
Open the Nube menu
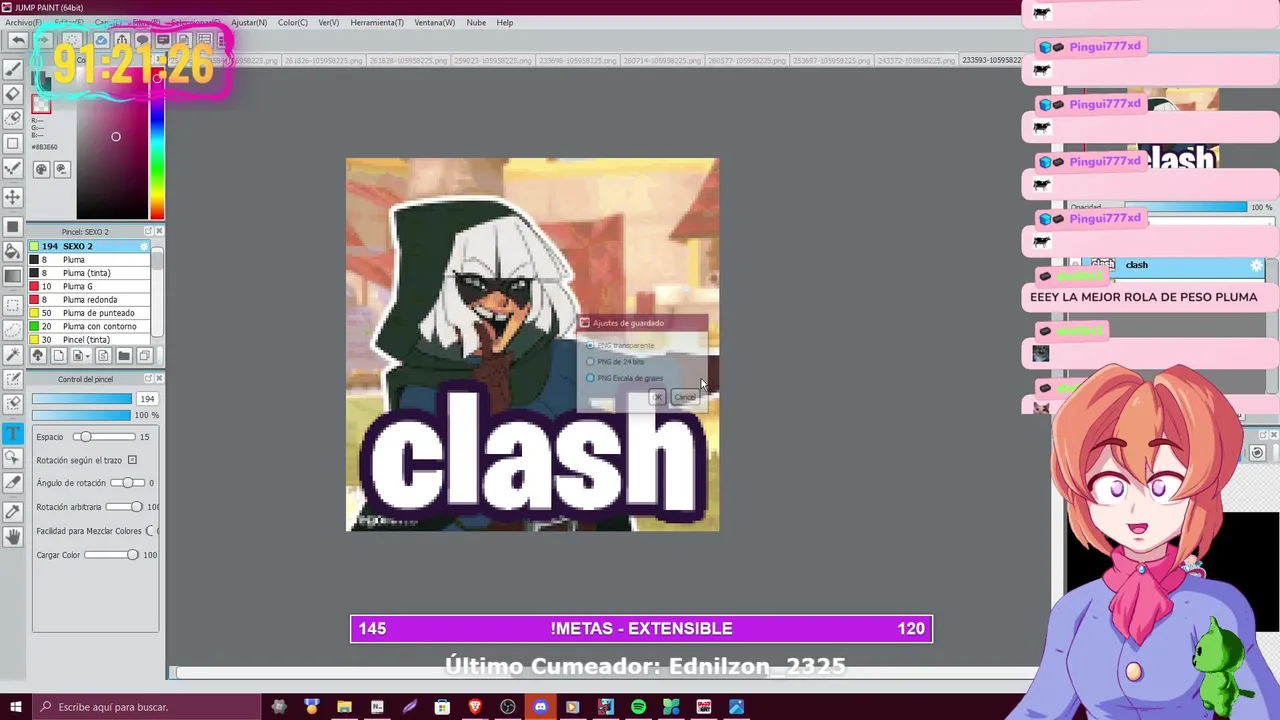[476, 22]
